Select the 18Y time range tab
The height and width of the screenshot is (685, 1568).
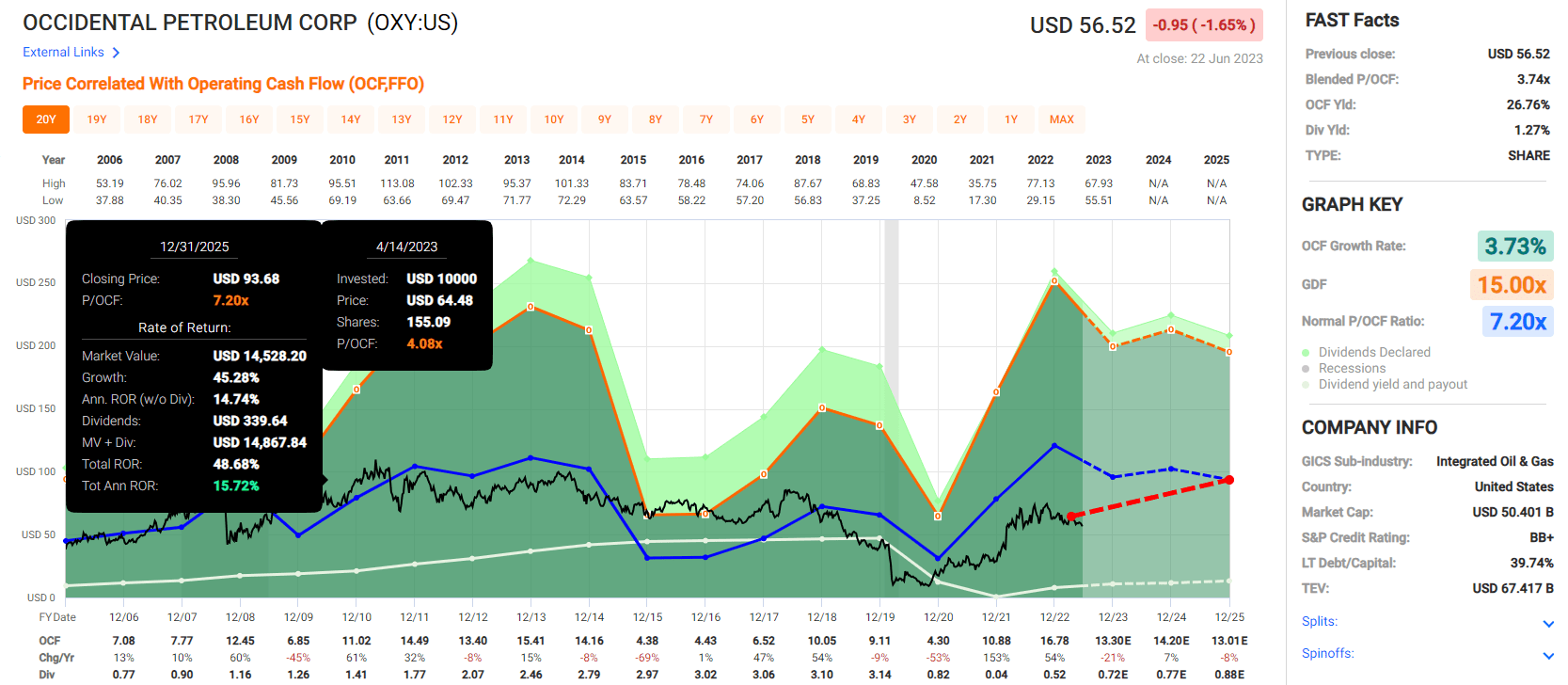tap(148, 119)
